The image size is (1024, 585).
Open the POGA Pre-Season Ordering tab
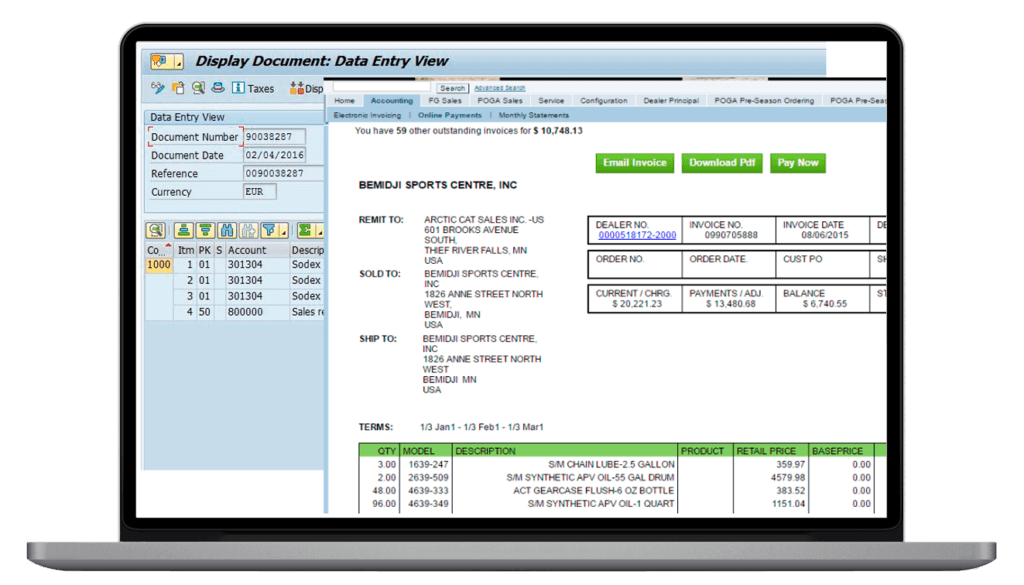[x=764, y=101]
